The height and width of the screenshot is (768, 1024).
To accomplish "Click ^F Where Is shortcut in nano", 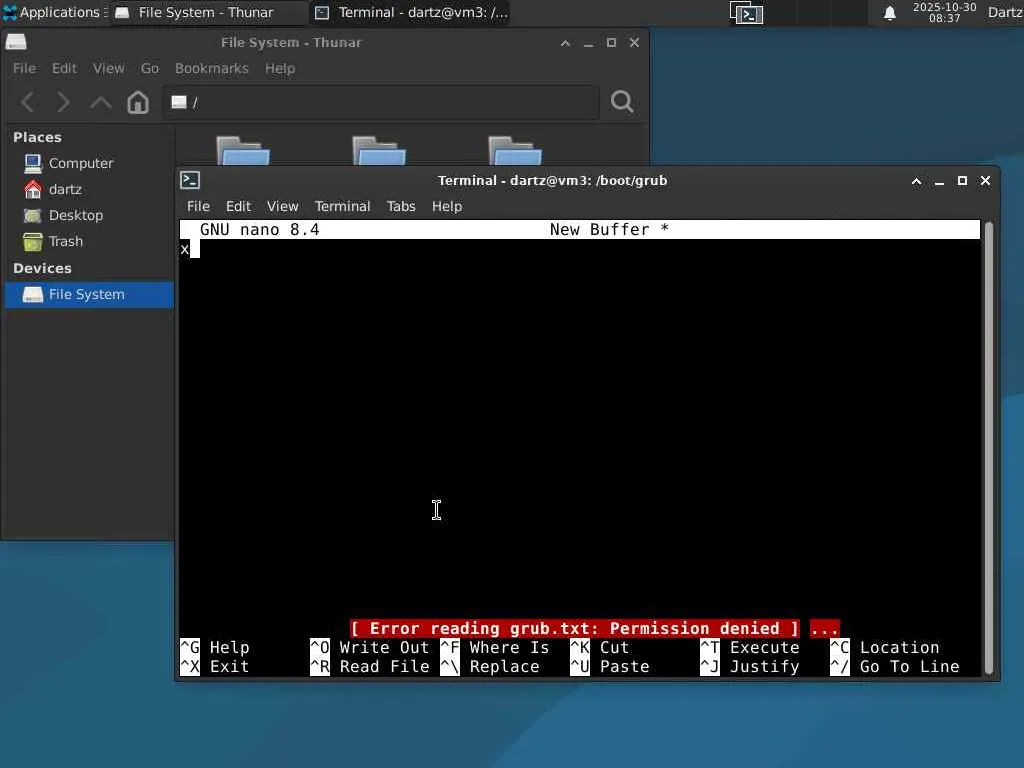I will (x=495, y=647).
